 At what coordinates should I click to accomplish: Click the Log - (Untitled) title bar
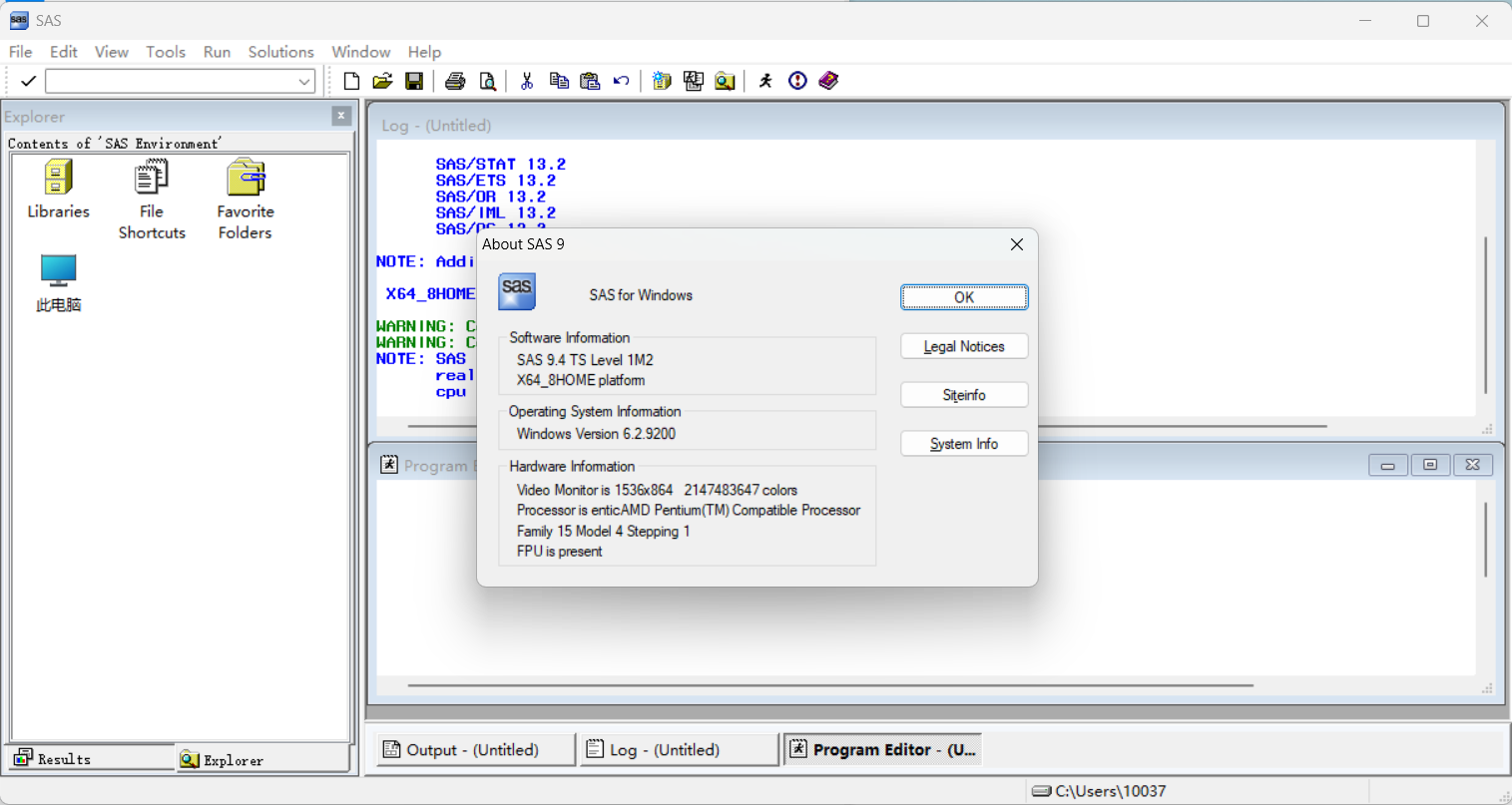click(936, 126)
